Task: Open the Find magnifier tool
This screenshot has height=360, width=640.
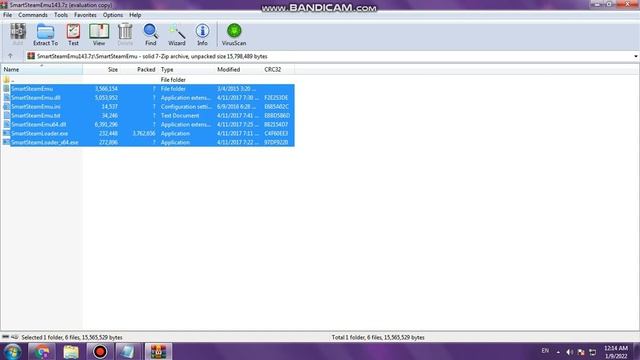Action: tap(151, 34)
